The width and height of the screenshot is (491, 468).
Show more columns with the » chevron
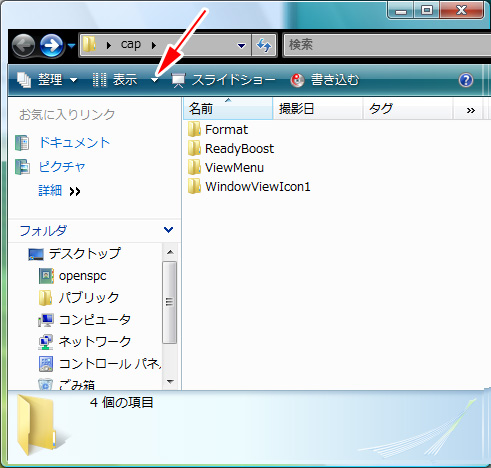[470, 110]
